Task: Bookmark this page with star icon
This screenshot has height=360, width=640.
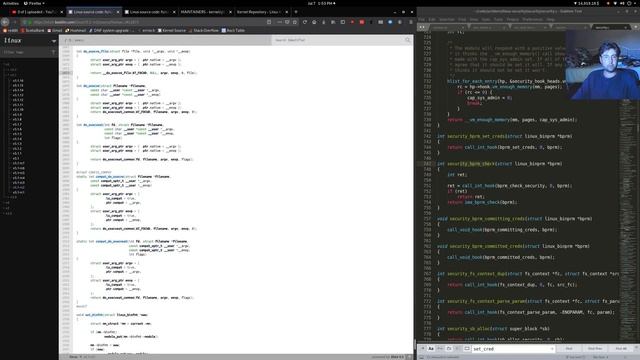Action: tap(295, 22)
